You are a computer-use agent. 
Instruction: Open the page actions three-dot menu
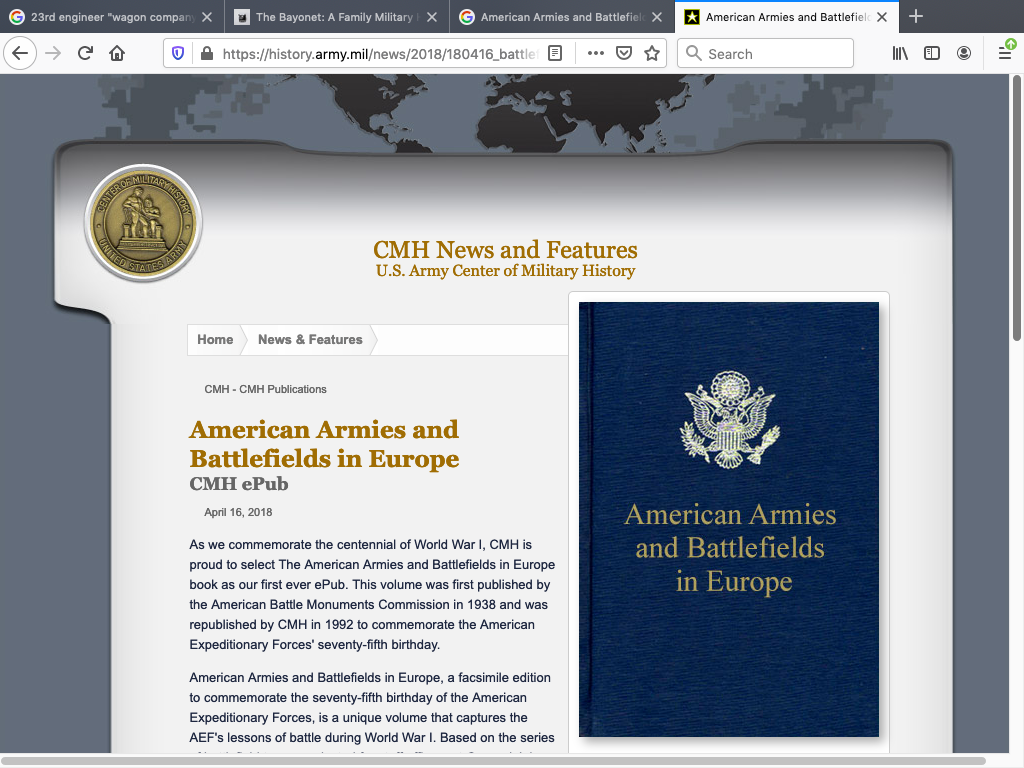point(596,54)
